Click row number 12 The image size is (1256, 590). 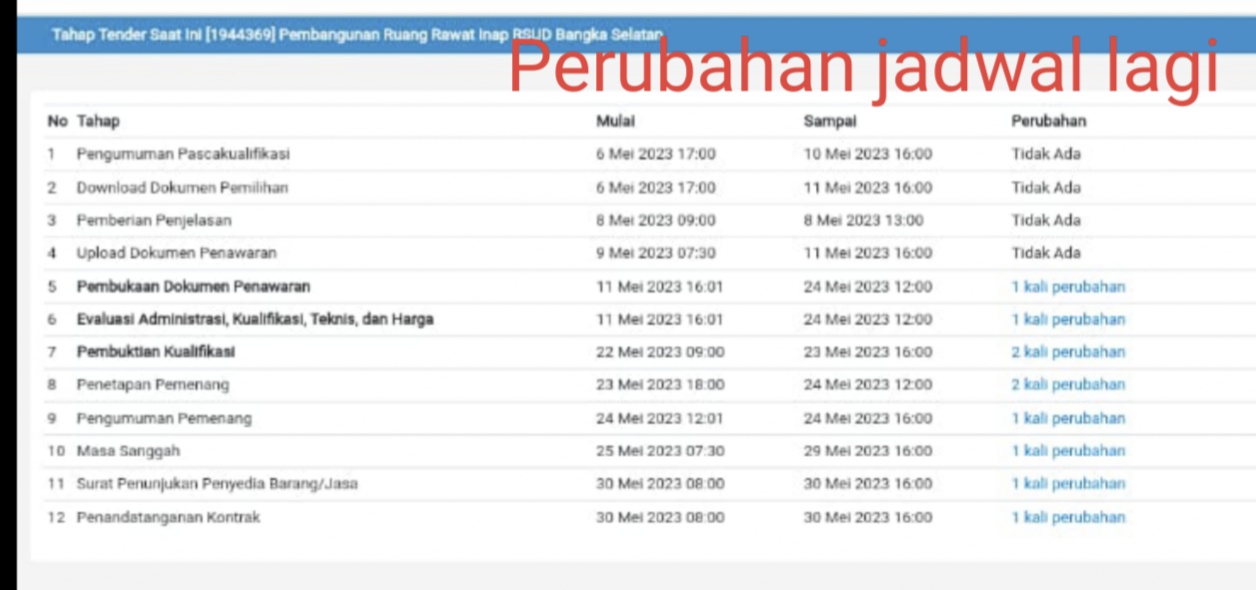(x=56, y=518)
